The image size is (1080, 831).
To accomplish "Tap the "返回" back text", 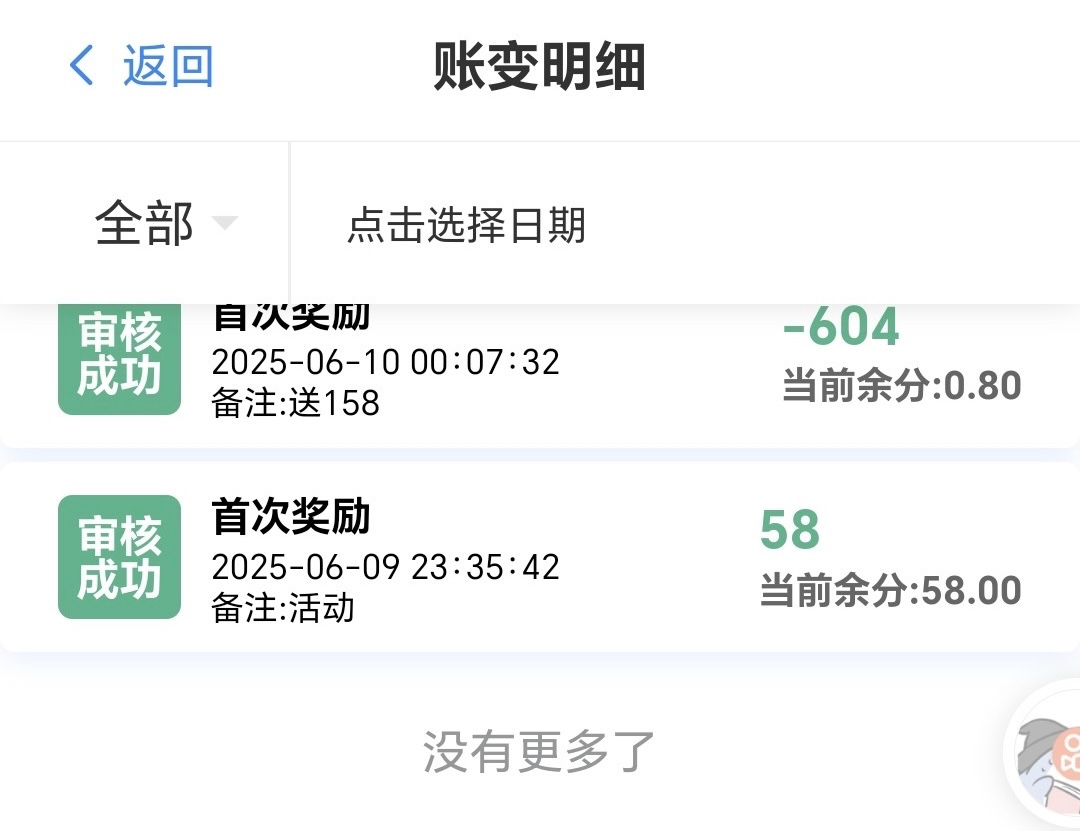I will pyautogui.click(x=168, y=67).
